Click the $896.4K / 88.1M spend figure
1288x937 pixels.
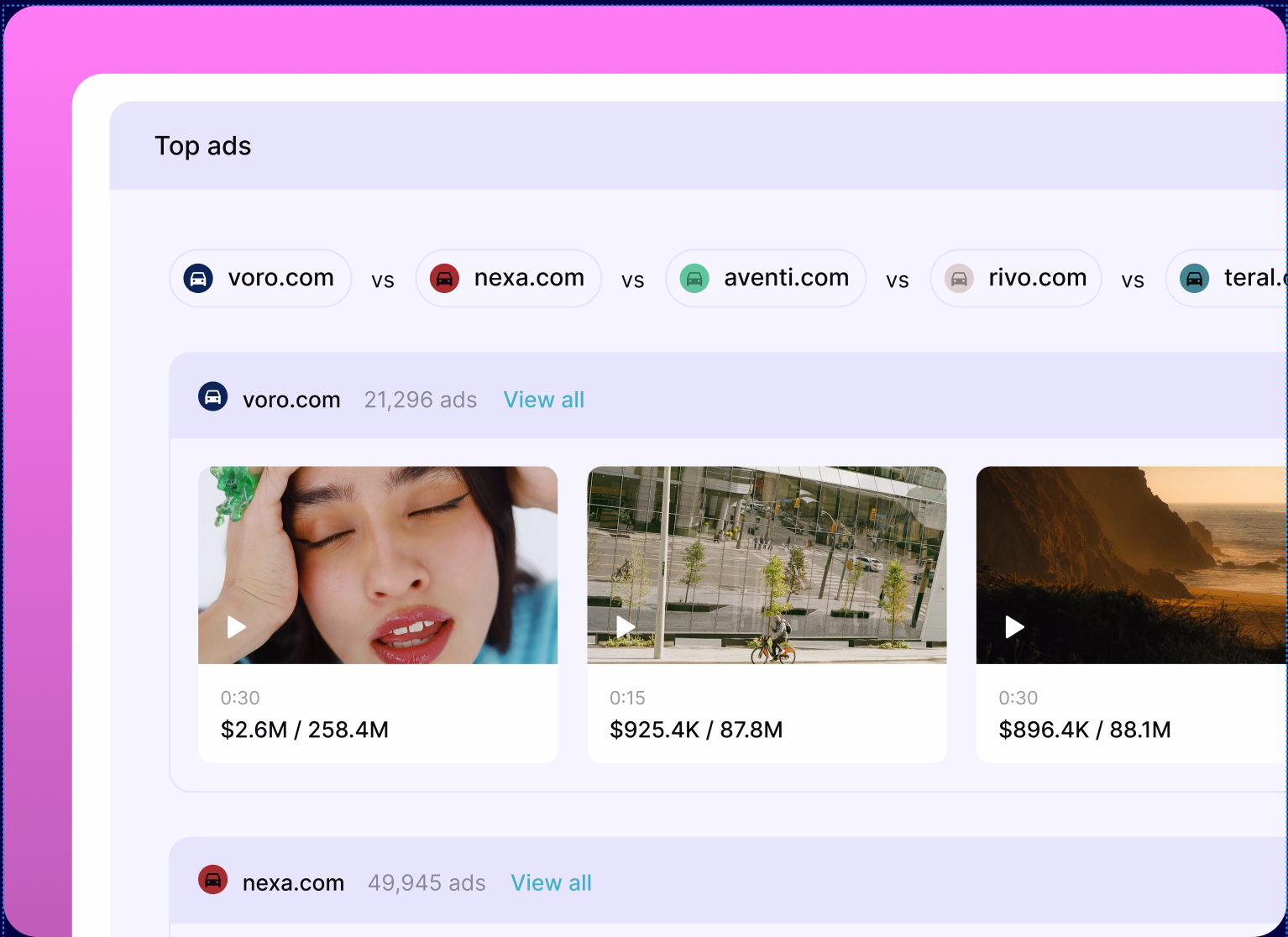(1085, 730)
